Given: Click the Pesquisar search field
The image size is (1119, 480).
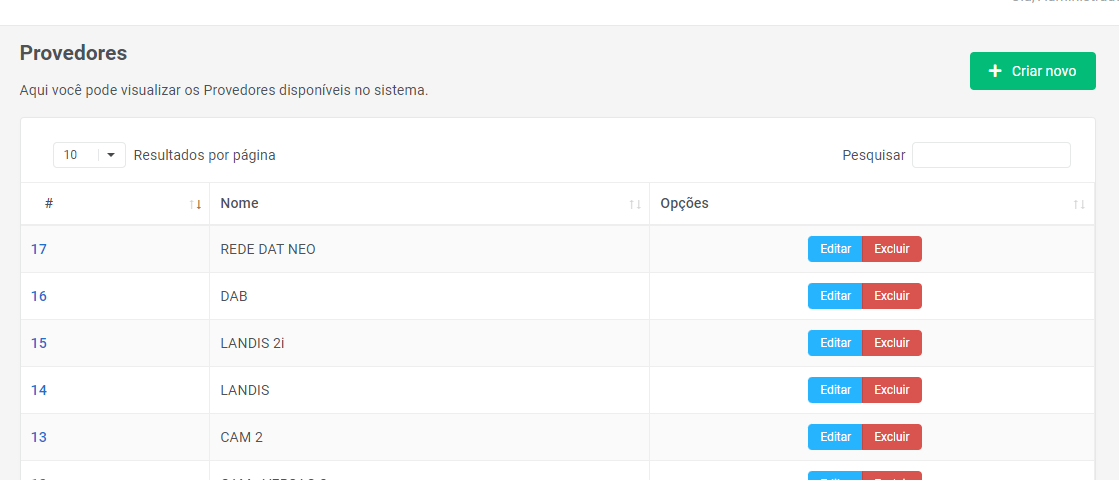Looking at the screenshot, I should [x=991, y=155].
